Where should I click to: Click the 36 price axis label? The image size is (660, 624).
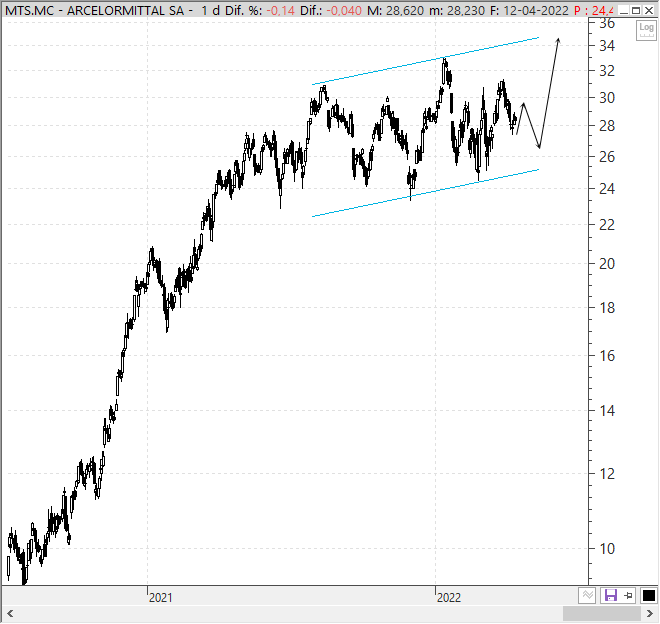(x=607, y=24)
